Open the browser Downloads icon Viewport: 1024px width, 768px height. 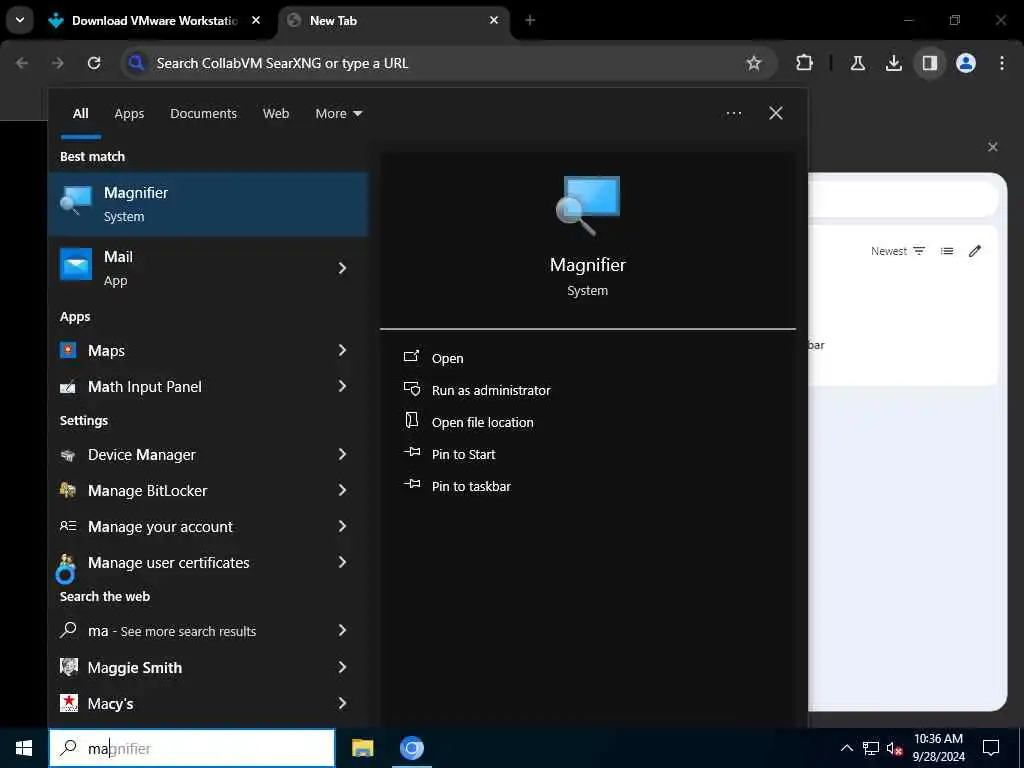[893, 63]
